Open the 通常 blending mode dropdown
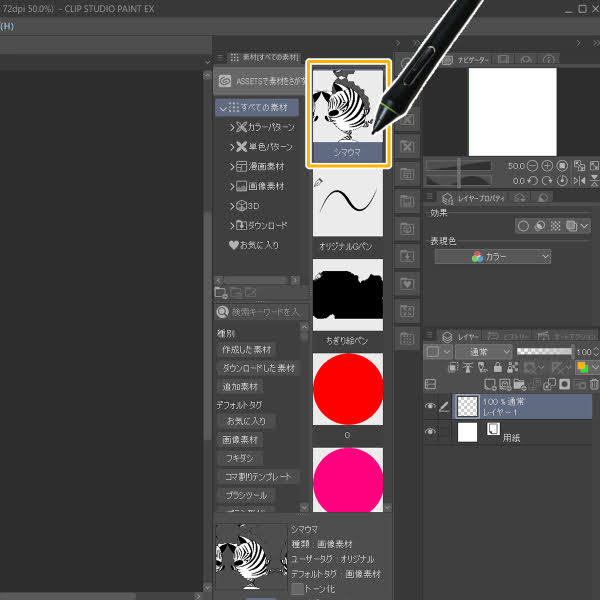 click(484, 352)
